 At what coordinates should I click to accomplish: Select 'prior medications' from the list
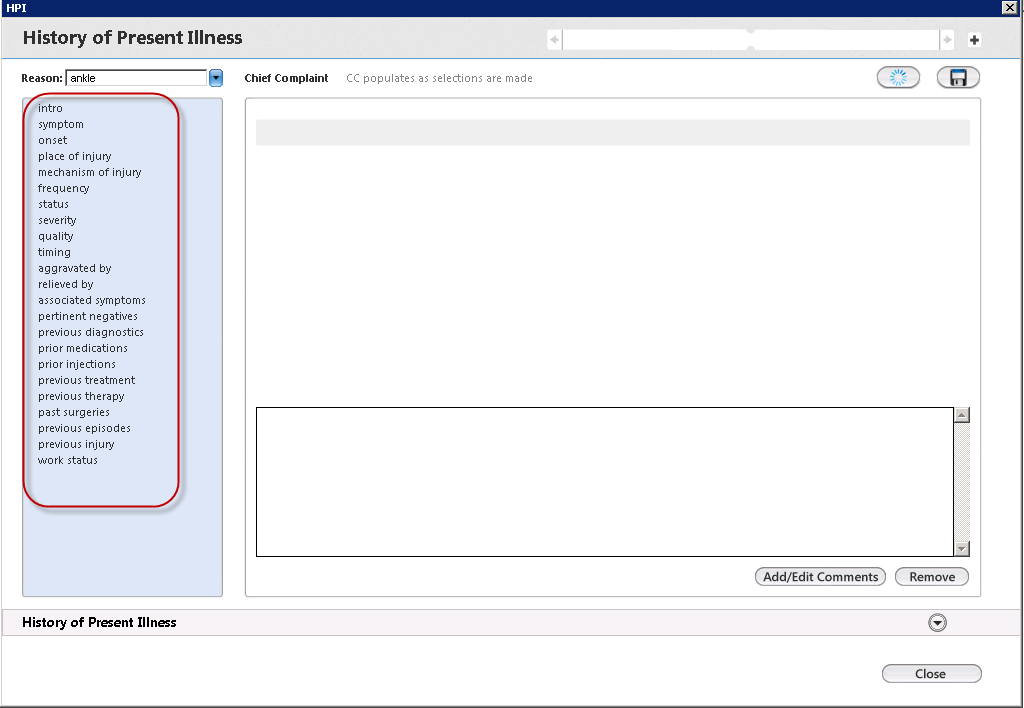pyautogui.click(x=82, y=348)
